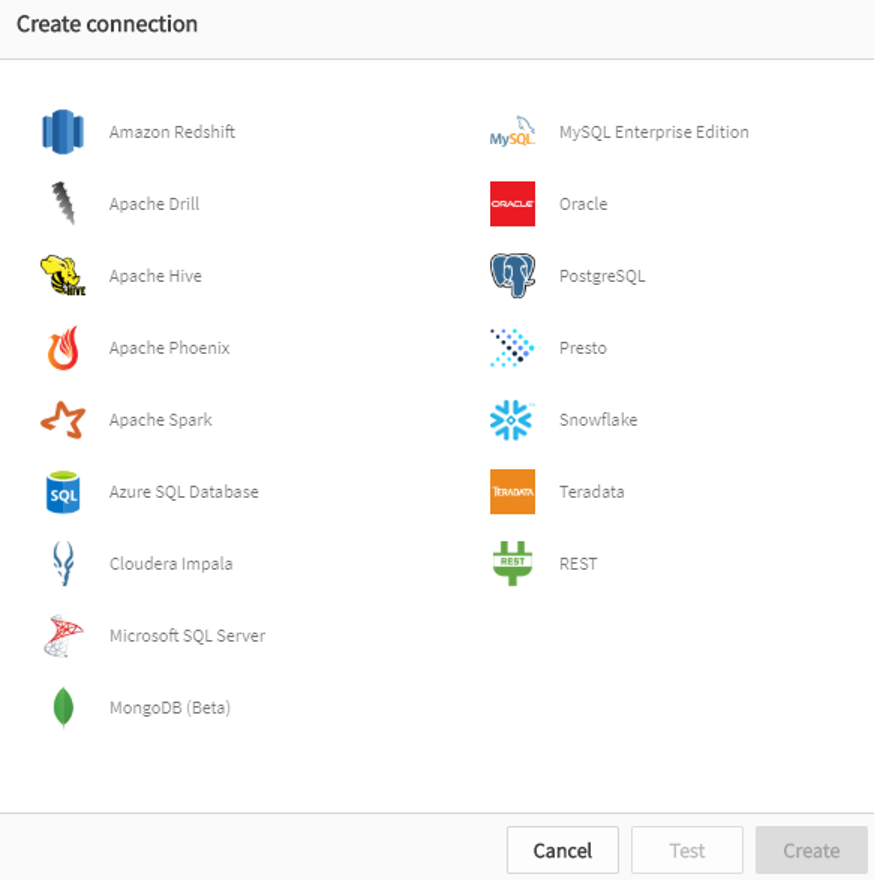874x880 pixels.
Task: Choose the Microsoft SQL Server icon
Action: [62, 635]
